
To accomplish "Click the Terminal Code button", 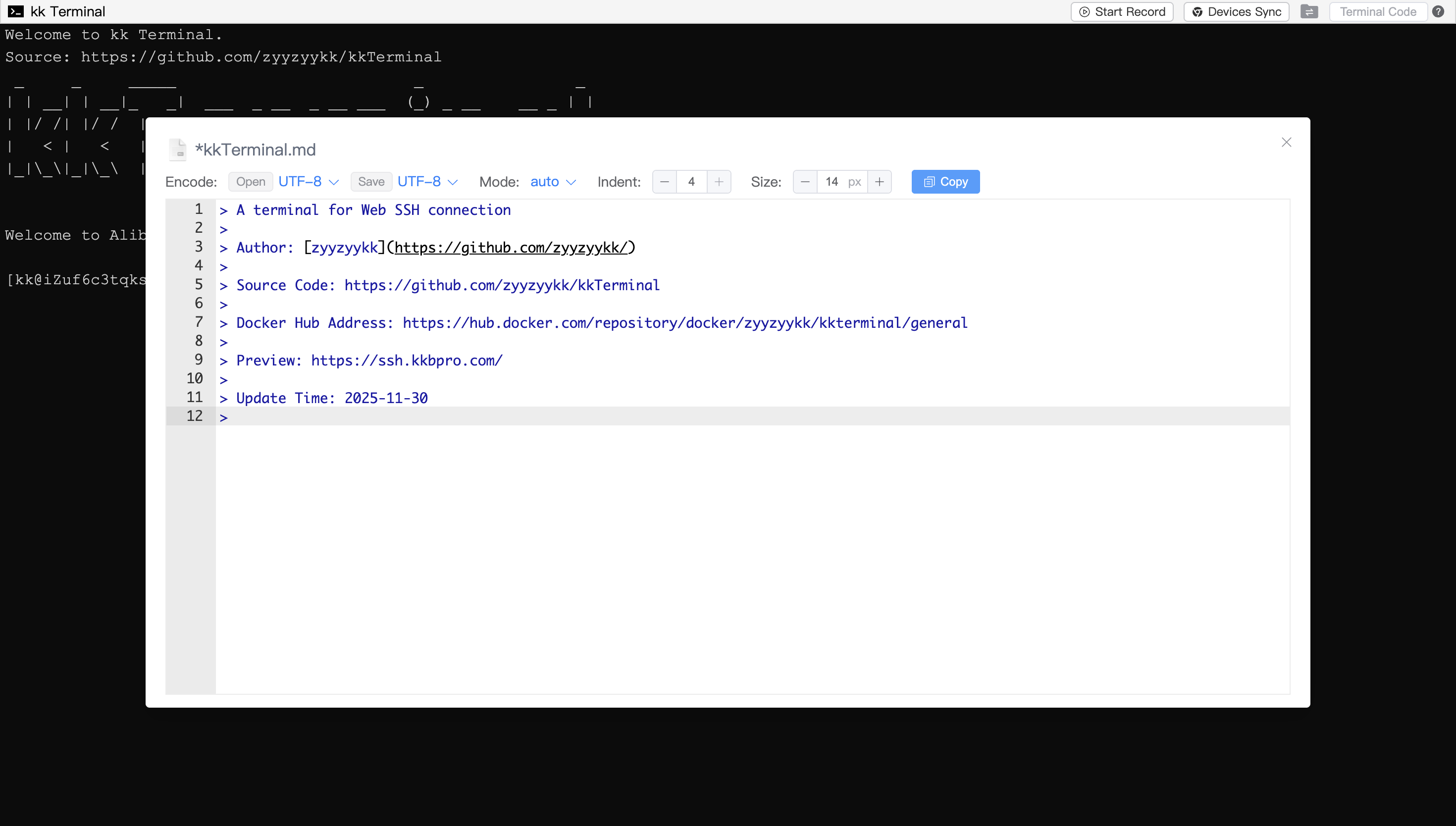I will click(1378, 12).
